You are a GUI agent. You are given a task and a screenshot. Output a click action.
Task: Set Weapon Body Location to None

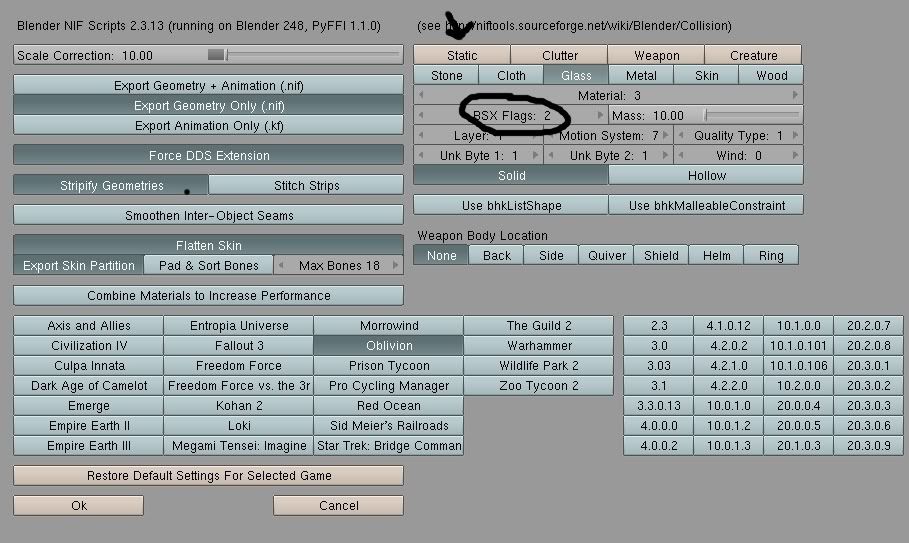pyautogui.click(x=441, y=256)
